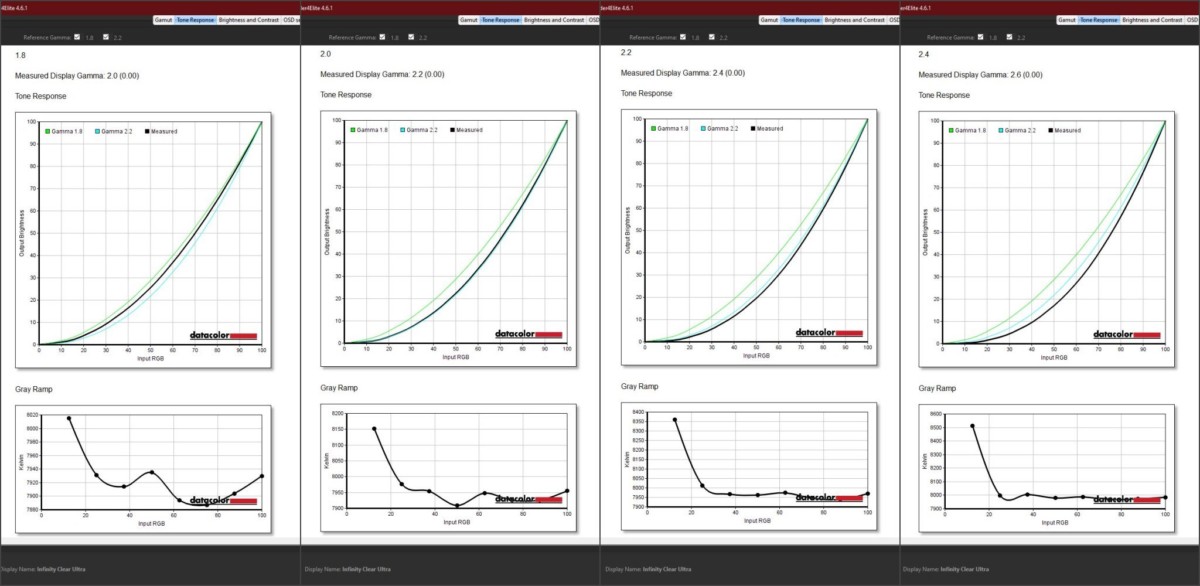Select the Gamut tab in the 2.2 panel

point(769,19)
